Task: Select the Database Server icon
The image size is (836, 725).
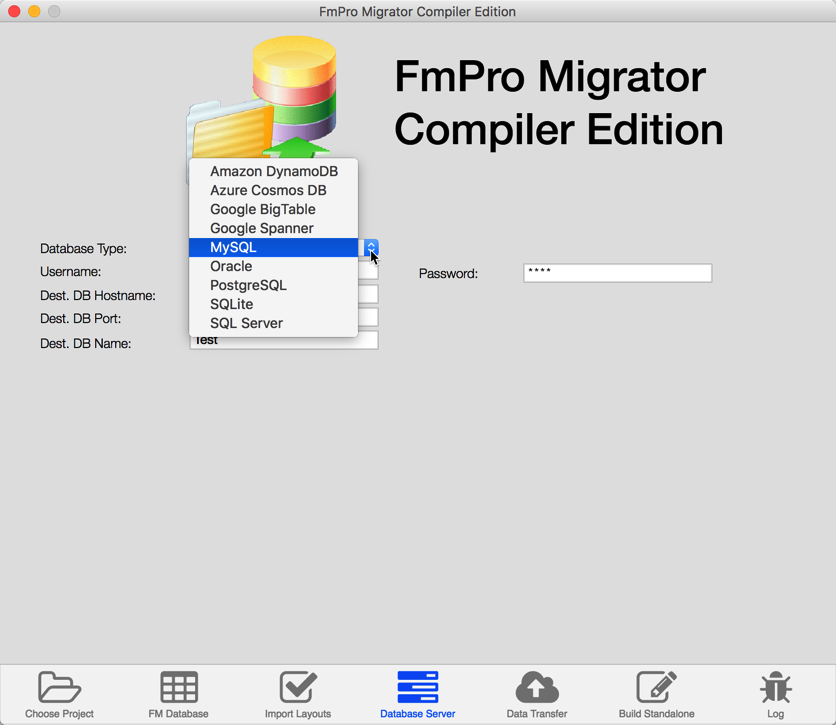Action: 418,687
